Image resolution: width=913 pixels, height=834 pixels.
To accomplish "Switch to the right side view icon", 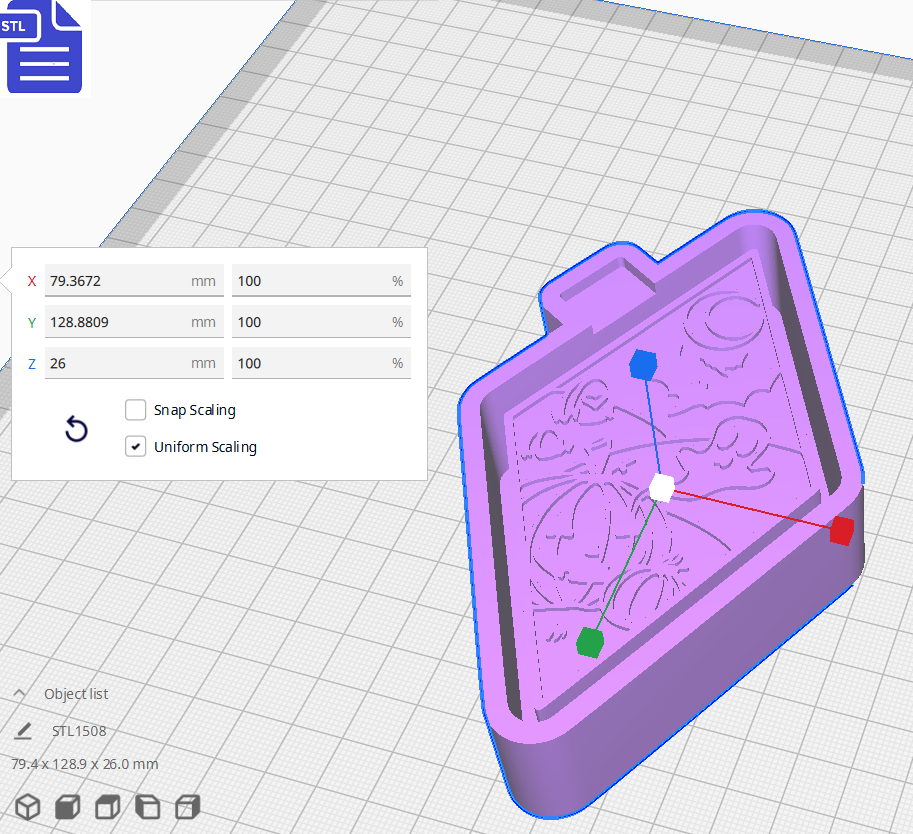I will (187, 807).
